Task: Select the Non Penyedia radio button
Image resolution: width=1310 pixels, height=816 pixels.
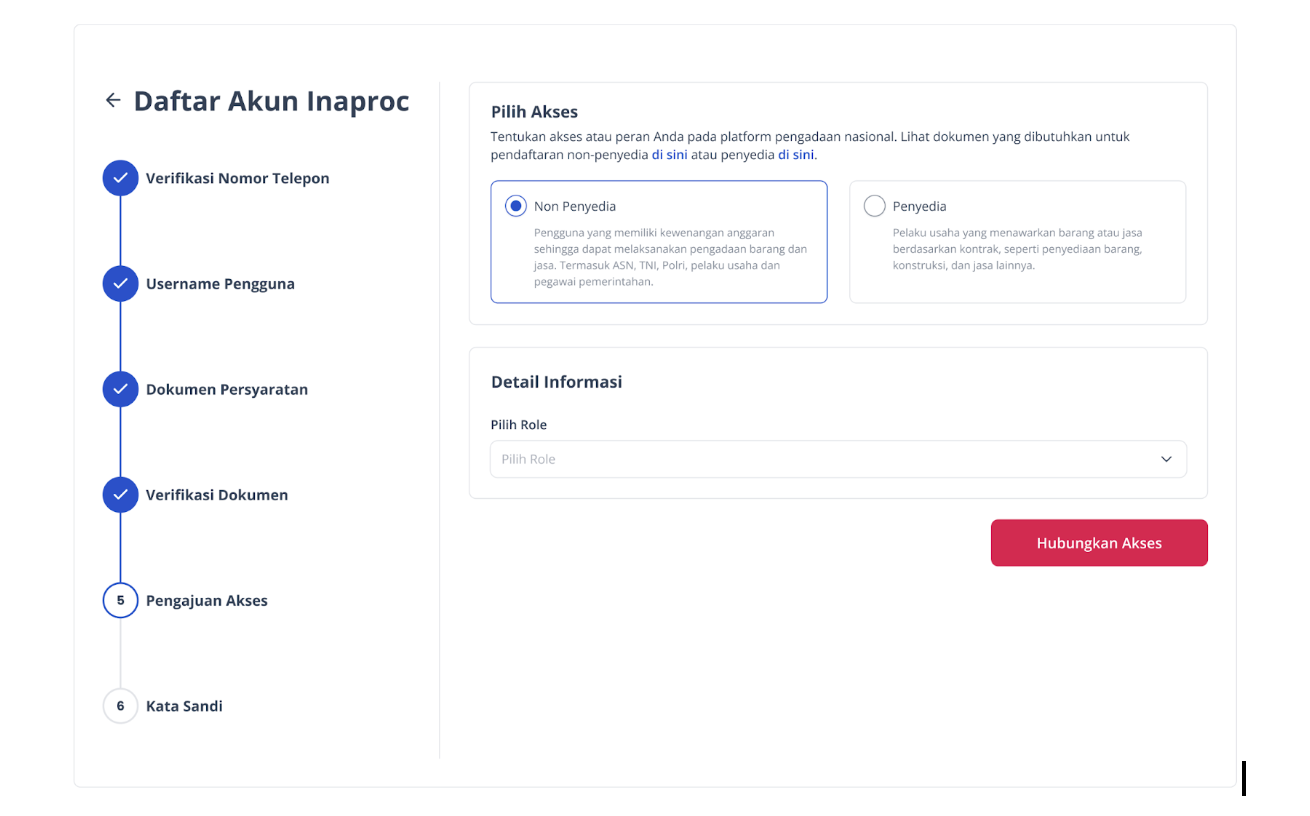Action: (x=514, y=205)
